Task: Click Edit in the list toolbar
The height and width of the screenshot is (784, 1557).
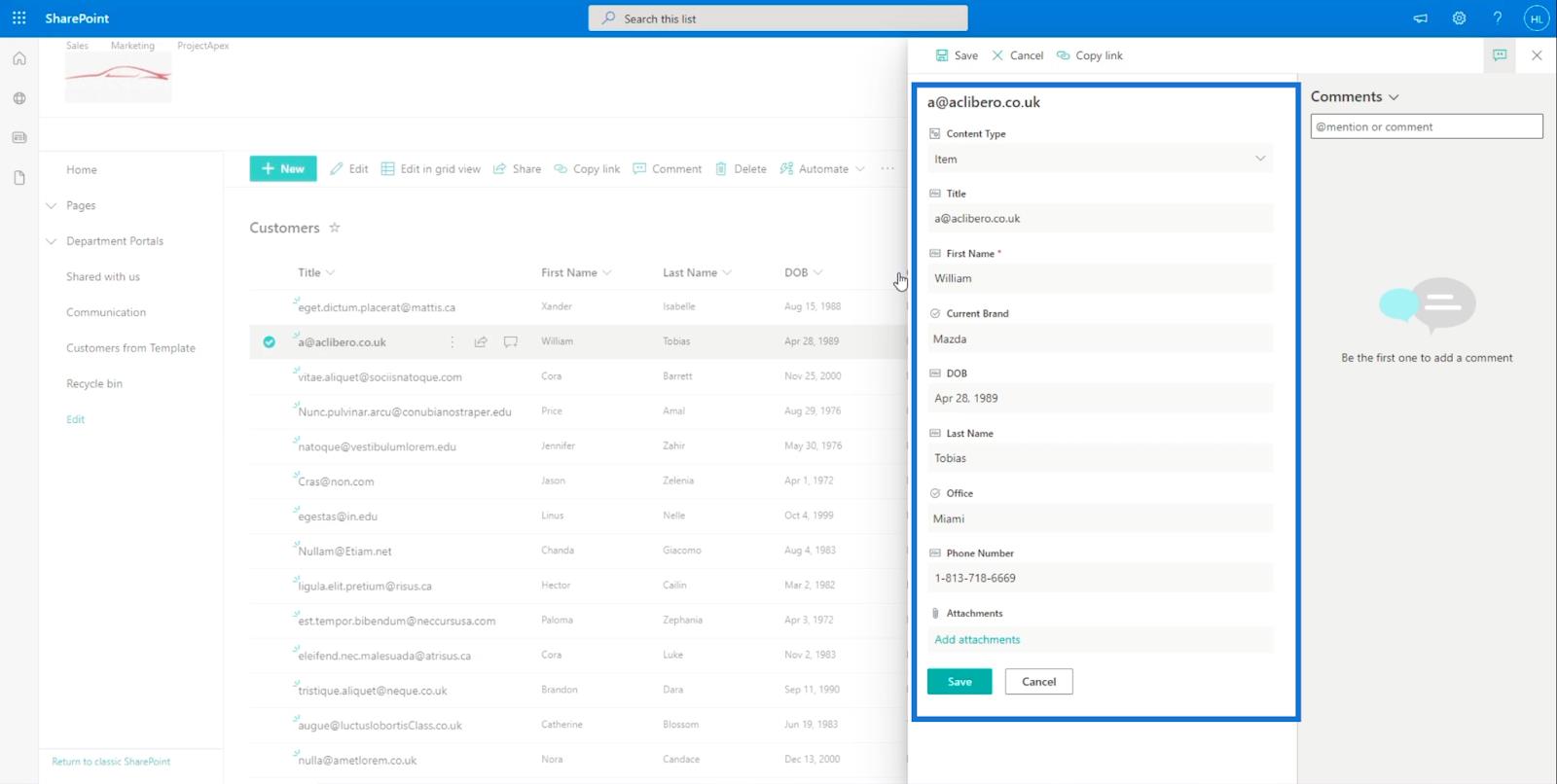Action: click(x=348, y=168)
